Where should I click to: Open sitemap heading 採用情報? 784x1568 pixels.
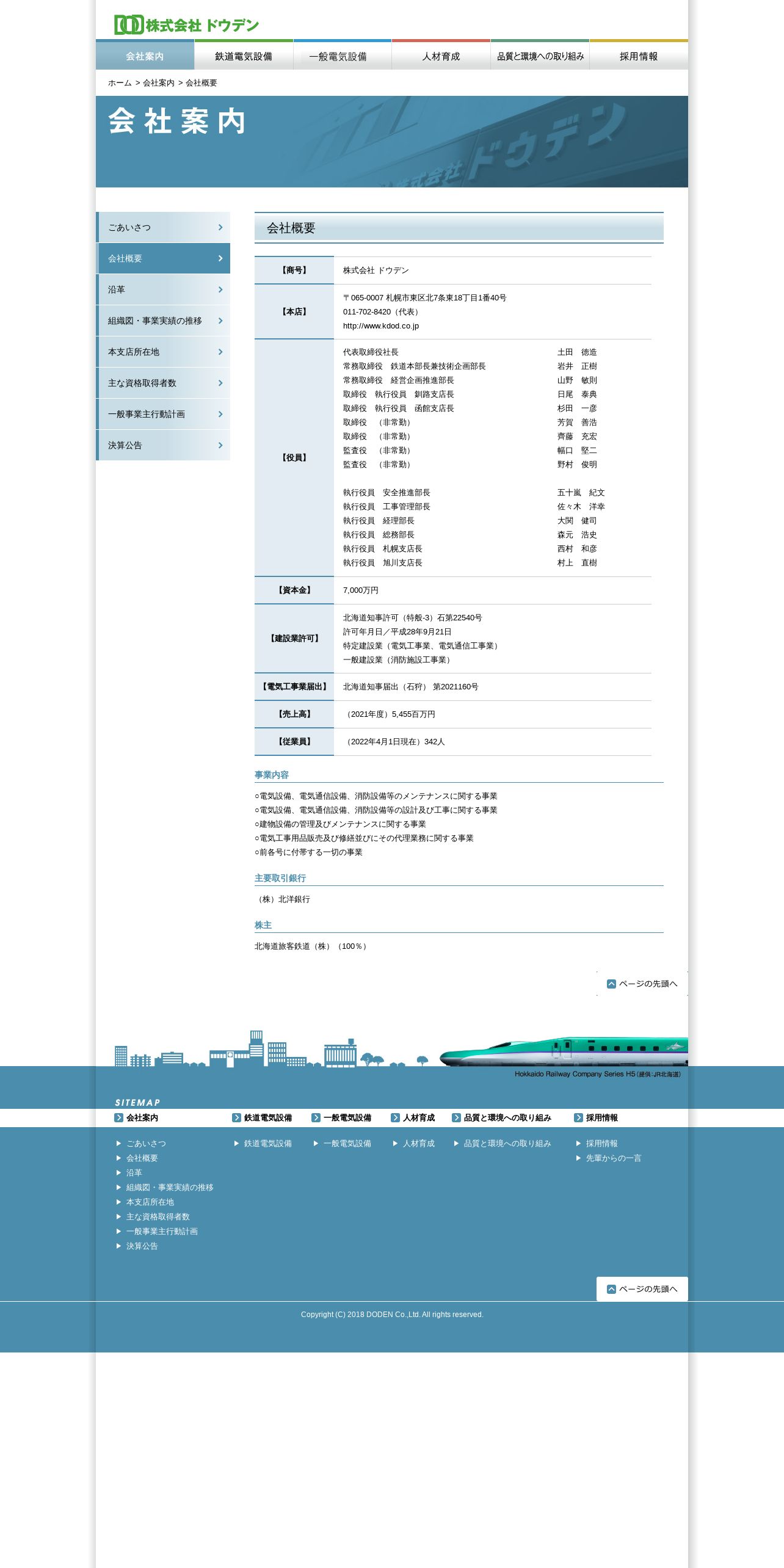tap(602, 1117)
